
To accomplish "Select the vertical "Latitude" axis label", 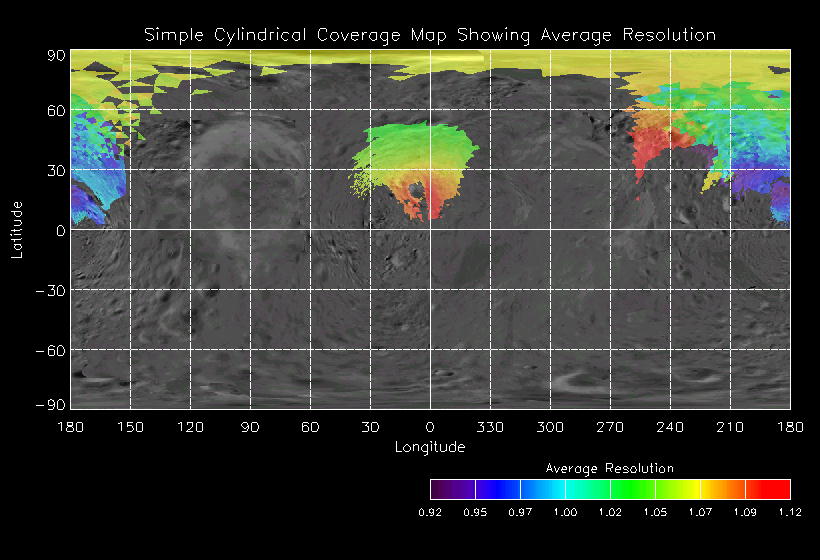I will click(x=17, y=229).
